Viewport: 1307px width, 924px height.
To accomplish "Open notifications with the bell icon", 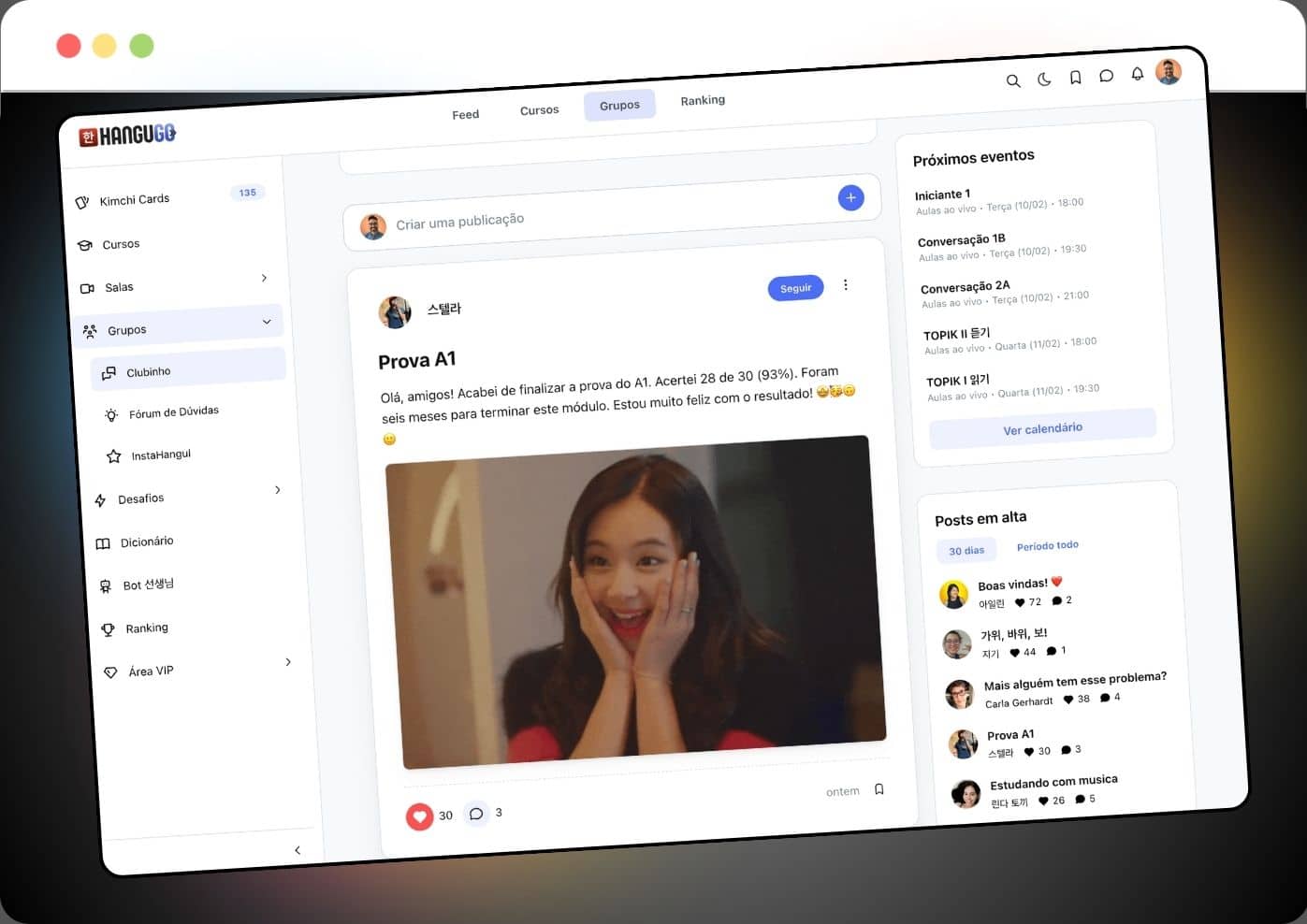I will tap(1137, 74).
